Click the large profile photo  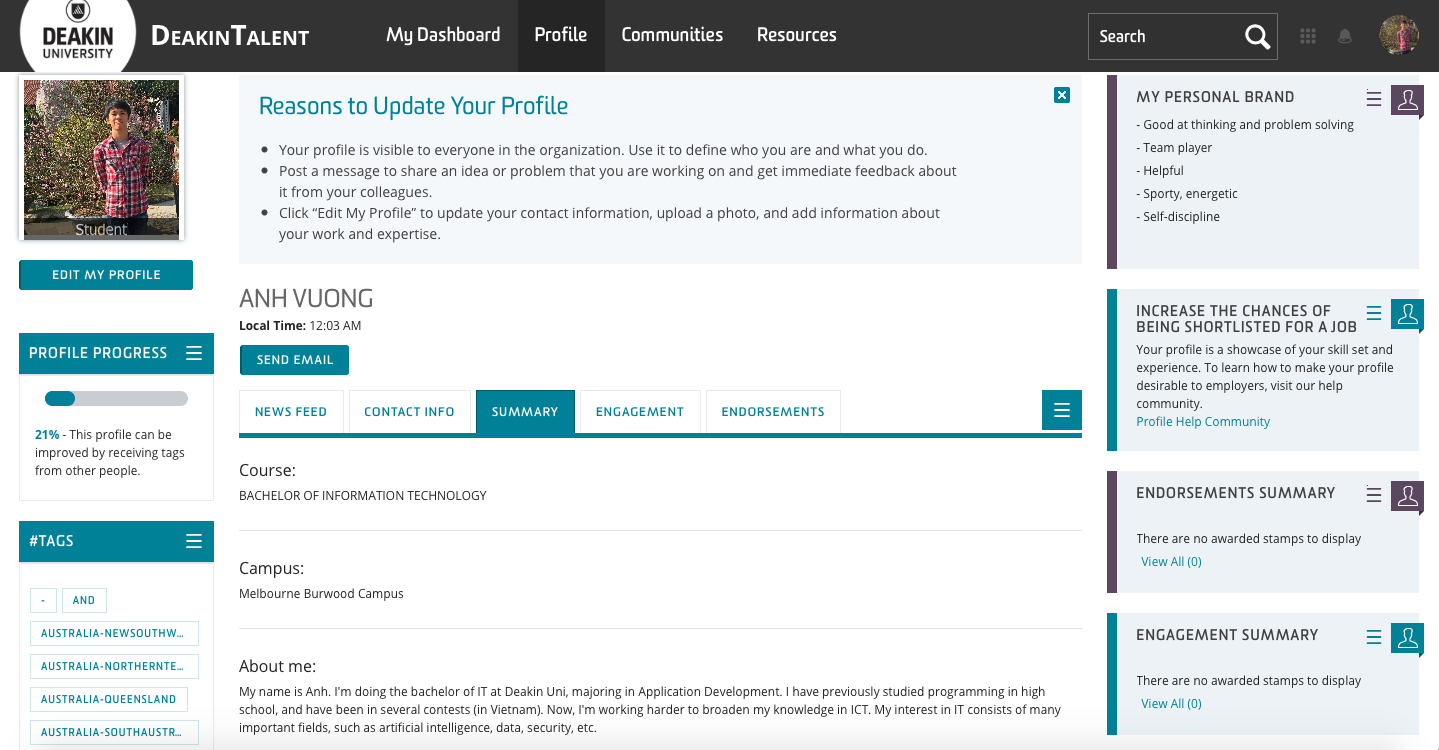(x=101, y=159)
